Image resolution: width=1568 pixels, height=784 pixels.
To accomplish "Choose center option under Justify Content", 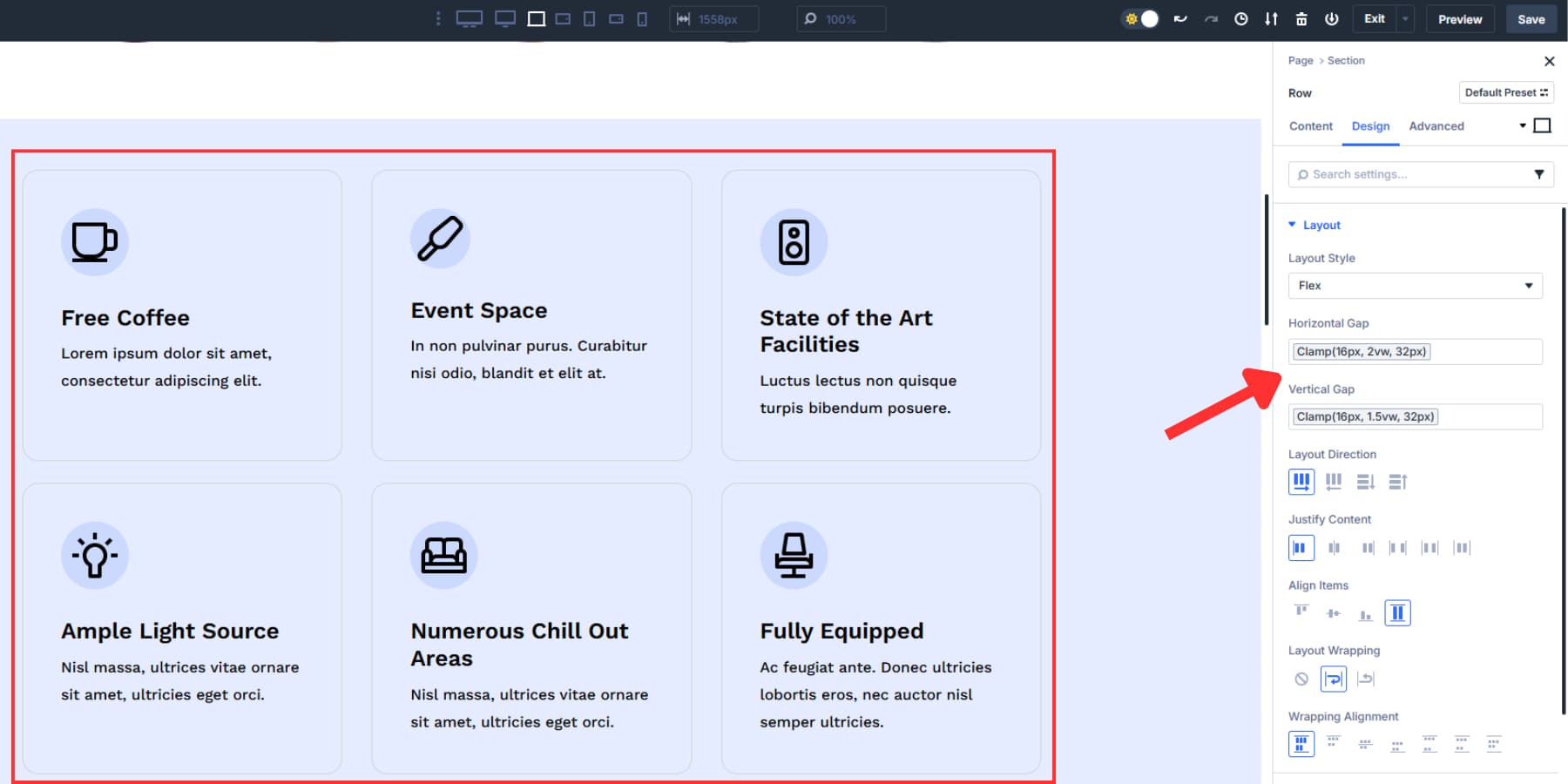I will (1334, 548).
